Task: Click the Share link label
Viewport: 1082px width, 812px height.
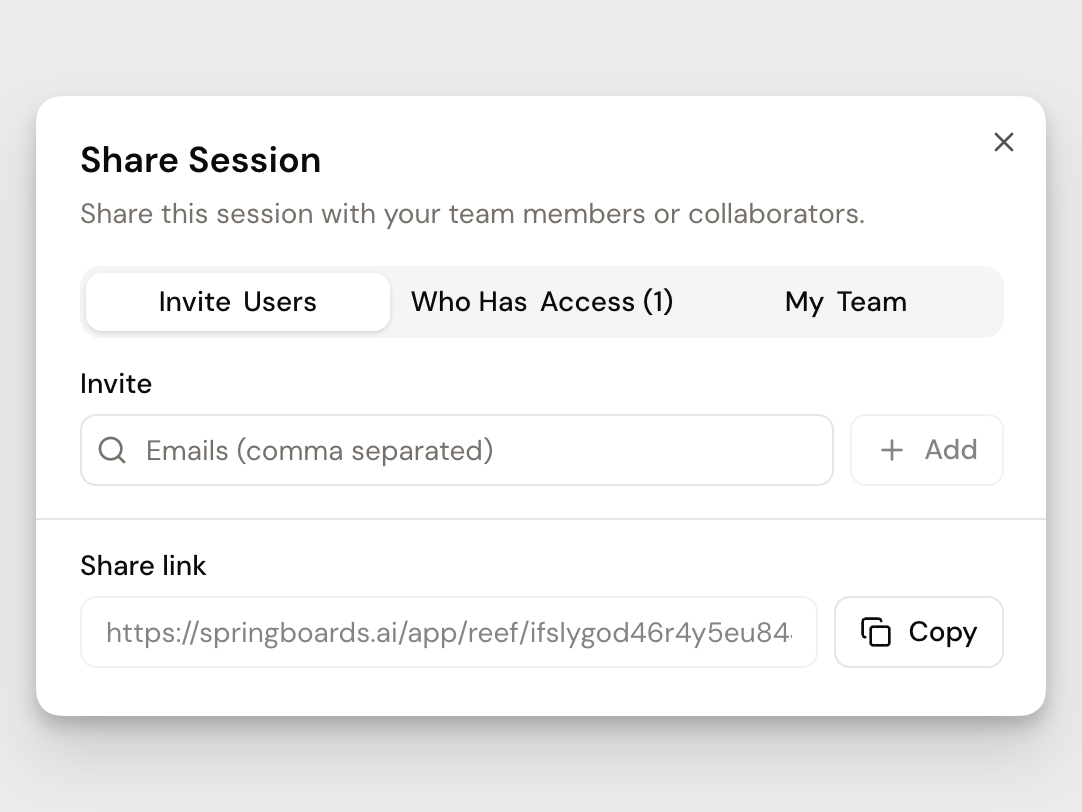Action: coord(143,566)
